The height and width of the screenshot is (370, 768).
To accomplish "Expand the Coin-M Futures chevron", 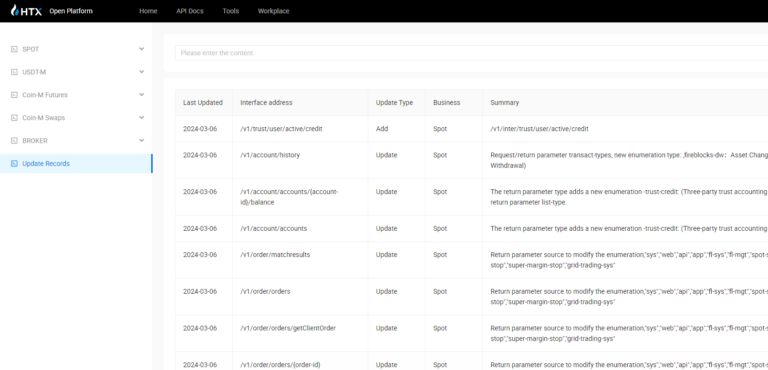I will point(142,95).
